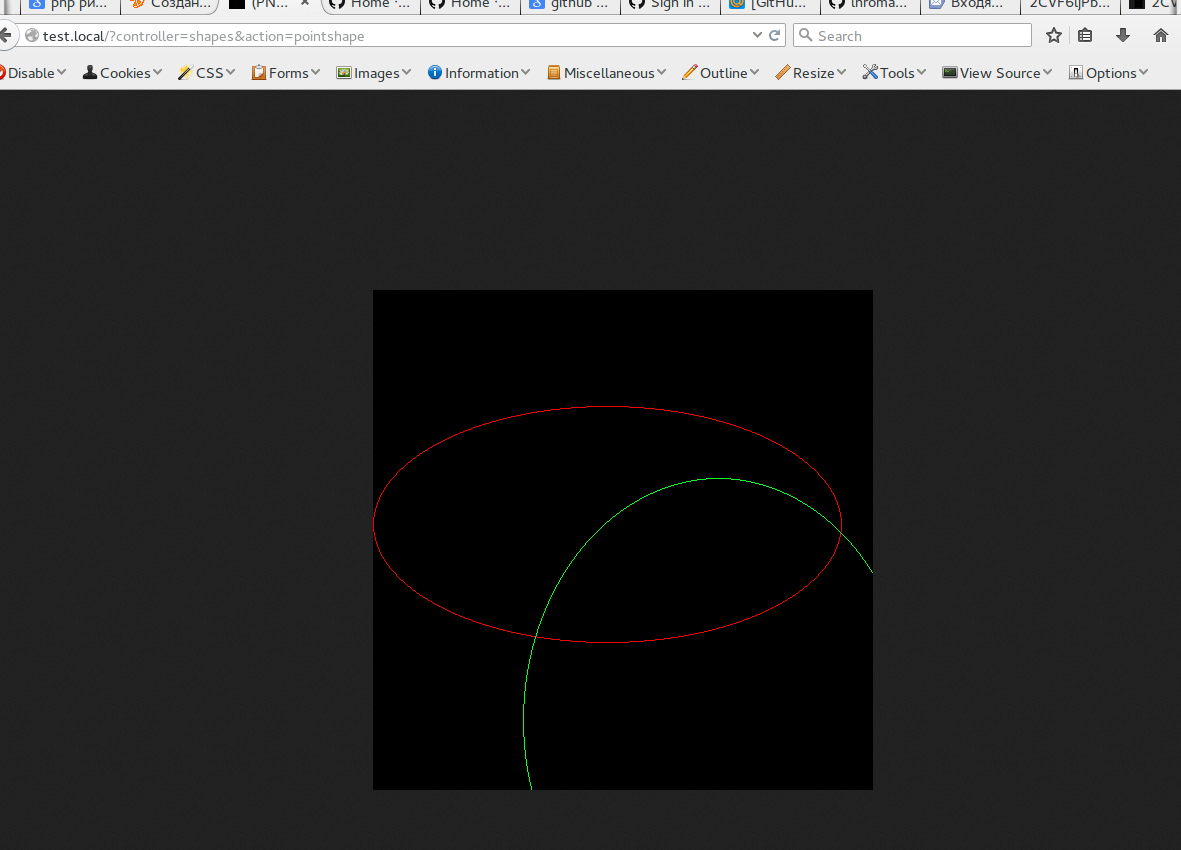Close the active '(PN...' tab

tap(305, 4)
